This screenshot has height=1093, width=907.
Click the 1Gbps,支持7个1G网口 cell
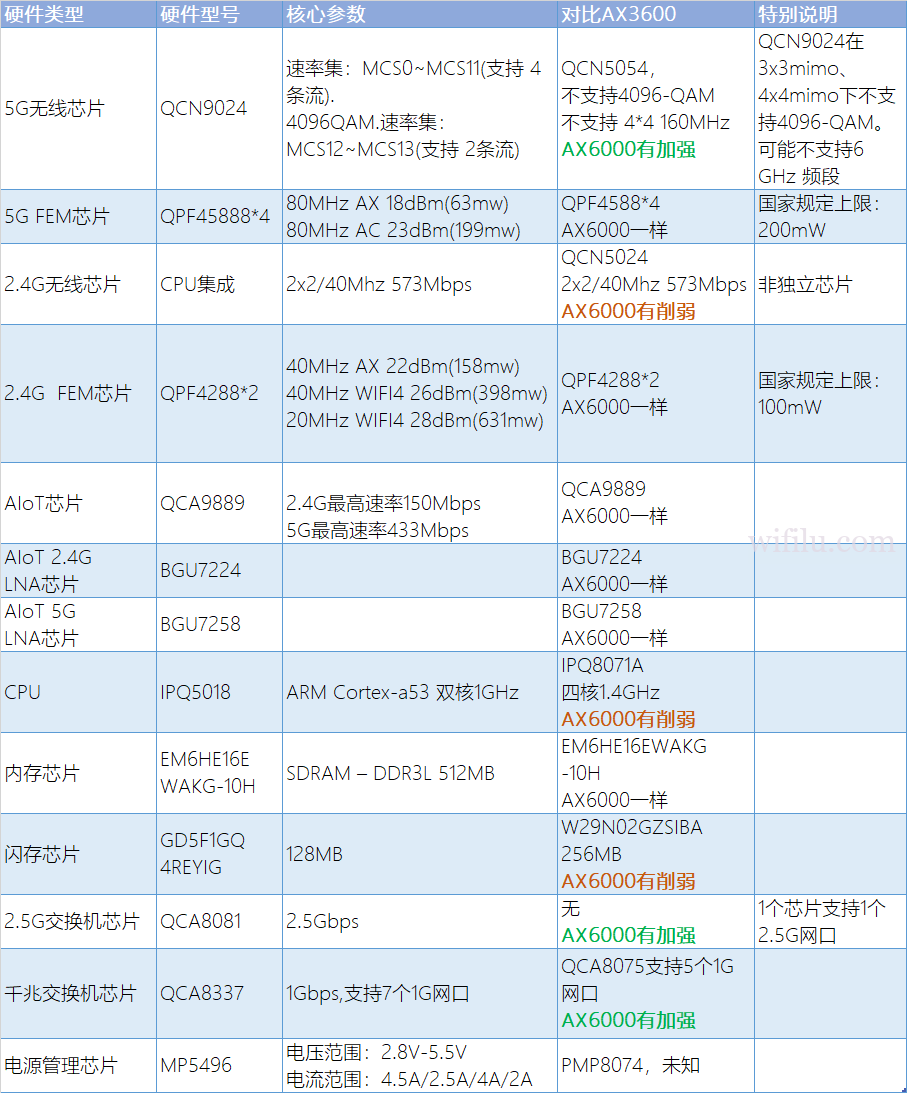(x=420, y=993)
